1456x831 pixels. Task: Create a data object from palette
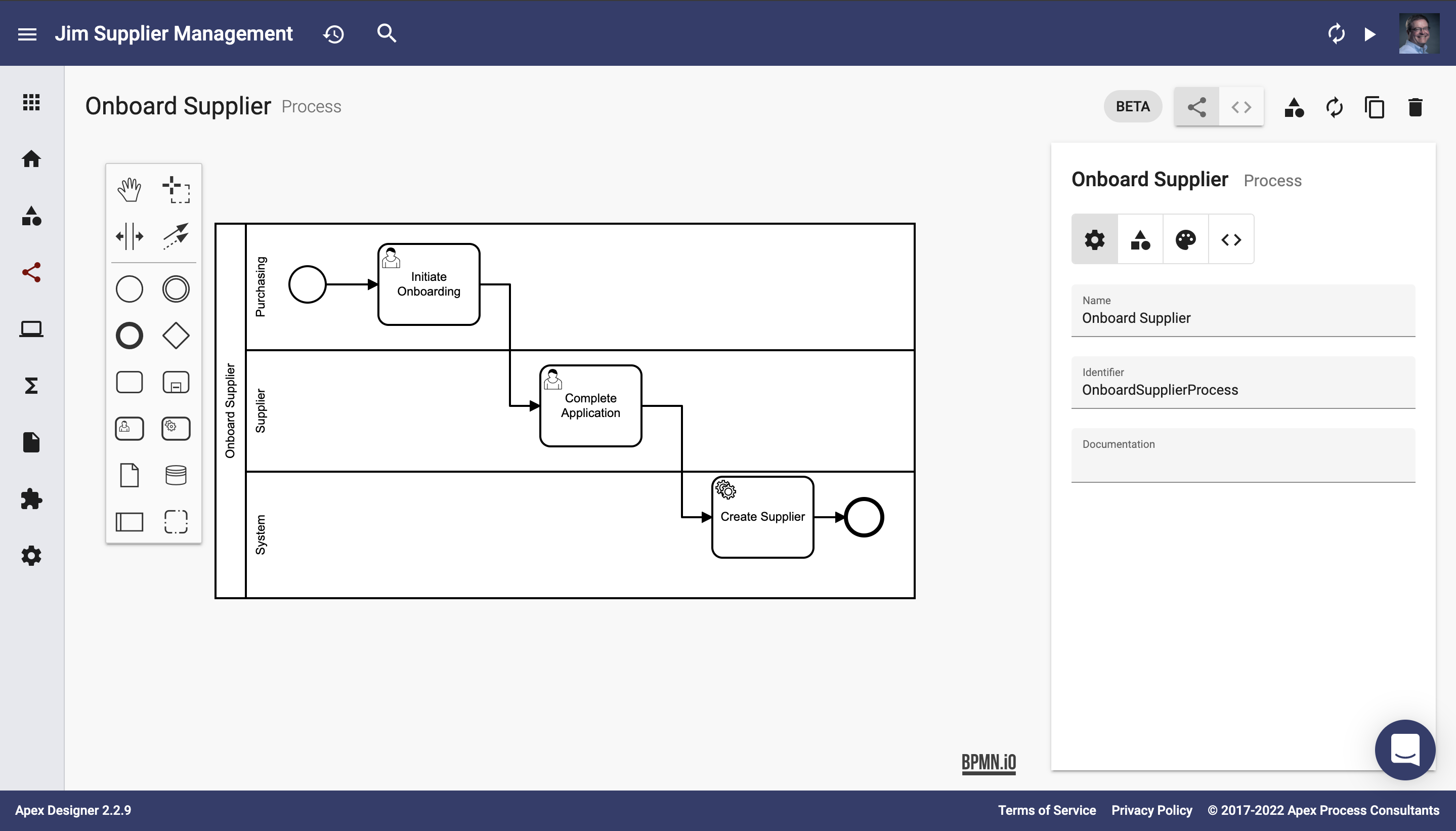point(130,475)
